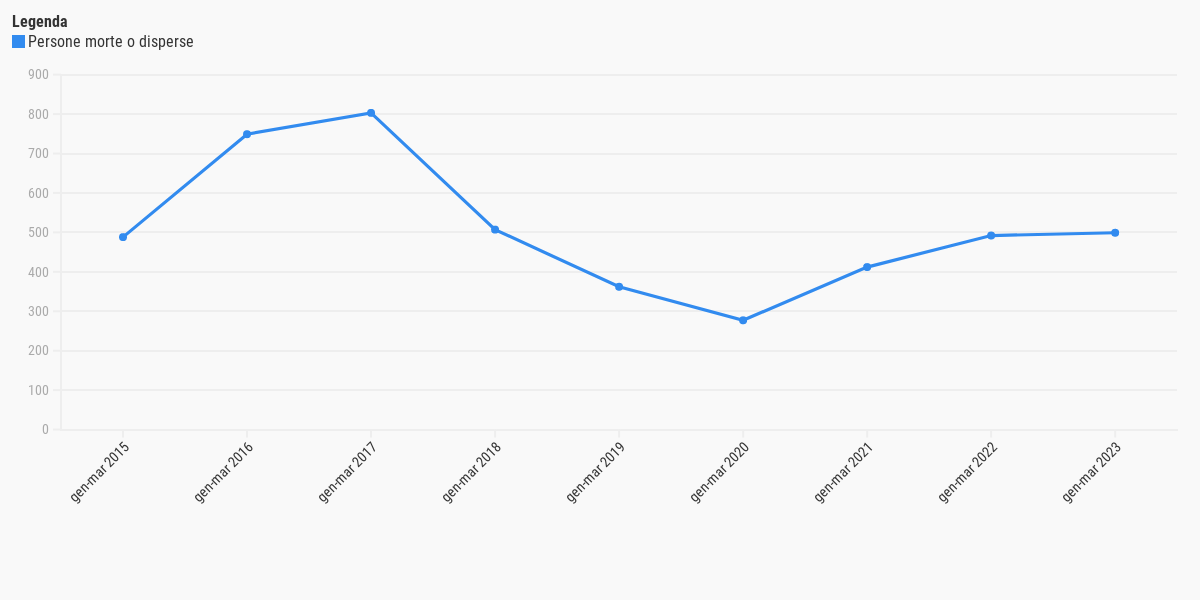This screenshot has height=600, width=1200.
Task: Click the peak data point at gen-mar 2017
Action: [x=371, y=113]
